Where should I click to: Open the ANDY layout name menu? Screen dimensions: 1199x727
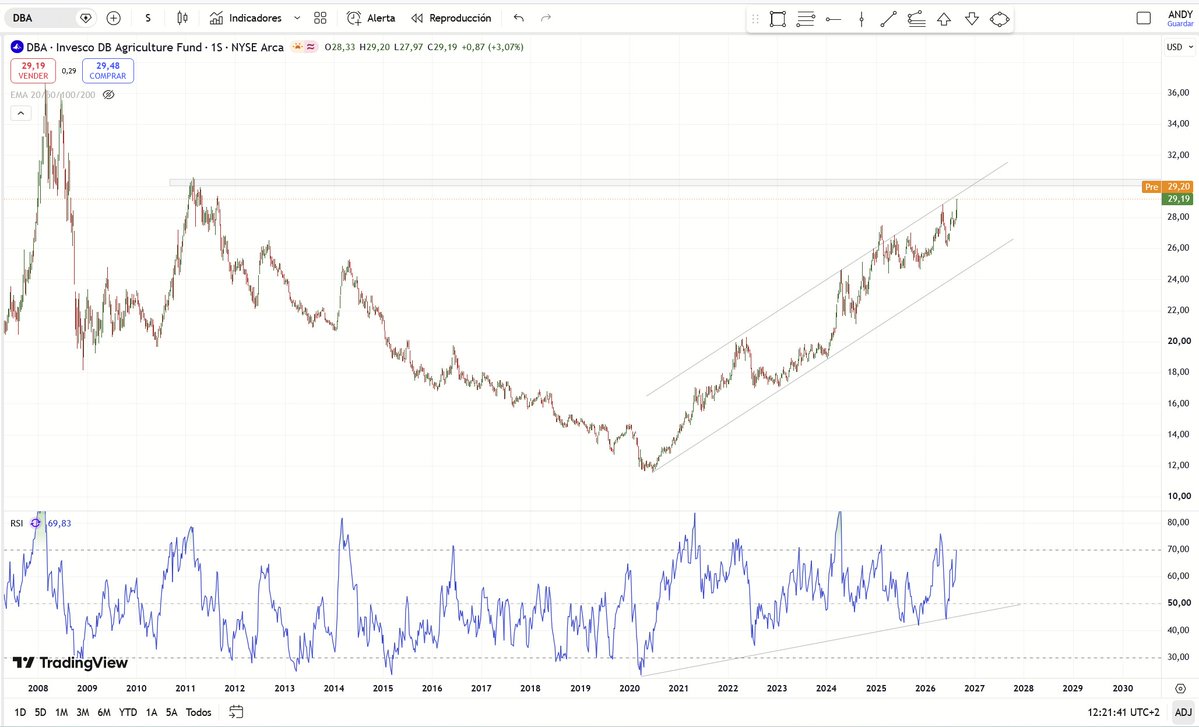(1180, 14)
